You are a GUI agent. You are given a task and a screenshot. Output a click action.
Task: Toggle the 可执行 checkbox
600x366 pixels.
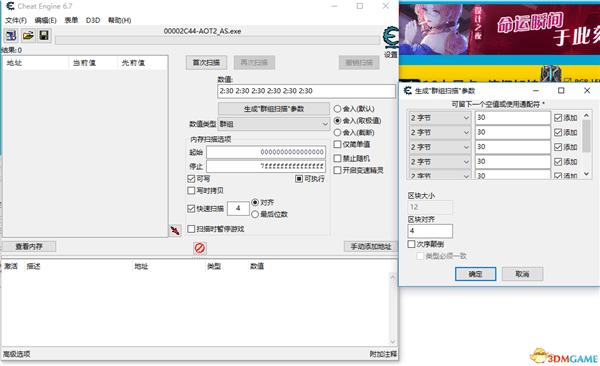pos(310,179)
